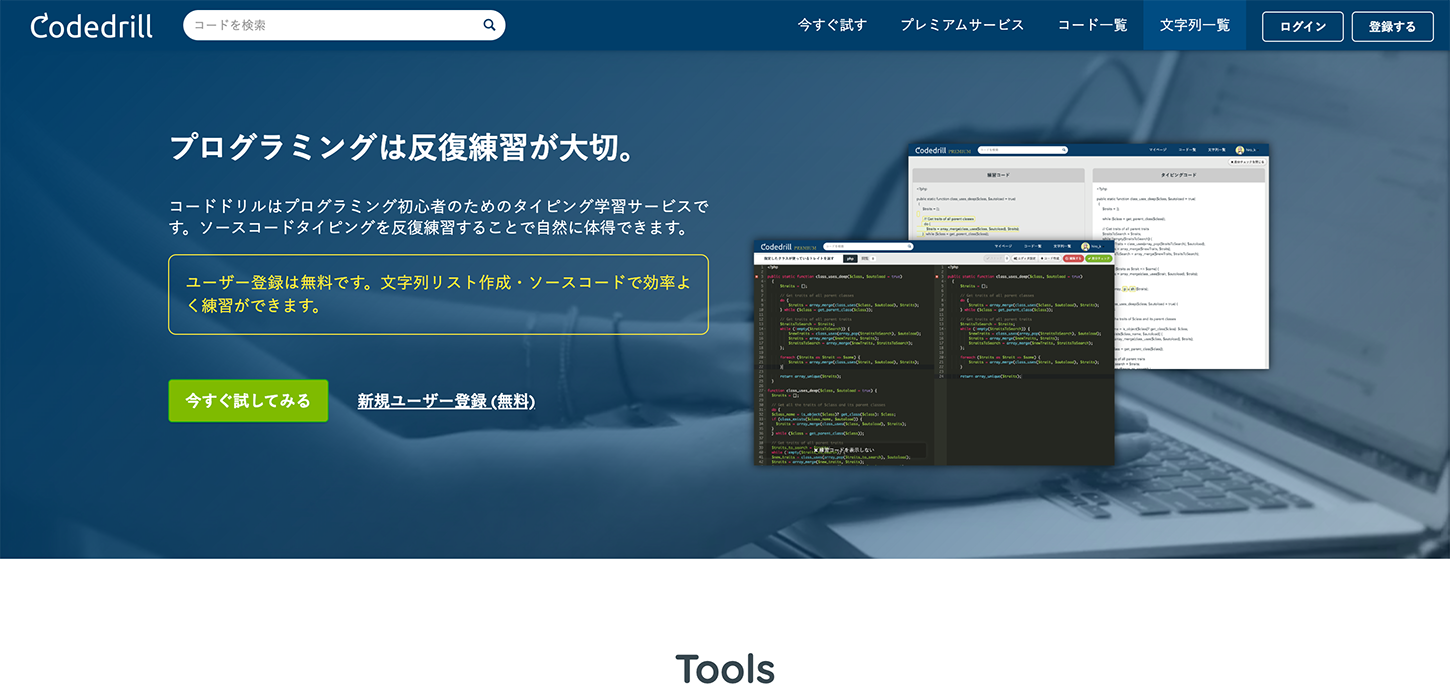
Task: Click the green button in the dark screenshot toolbar
Action: click(x=1100, y=258)
